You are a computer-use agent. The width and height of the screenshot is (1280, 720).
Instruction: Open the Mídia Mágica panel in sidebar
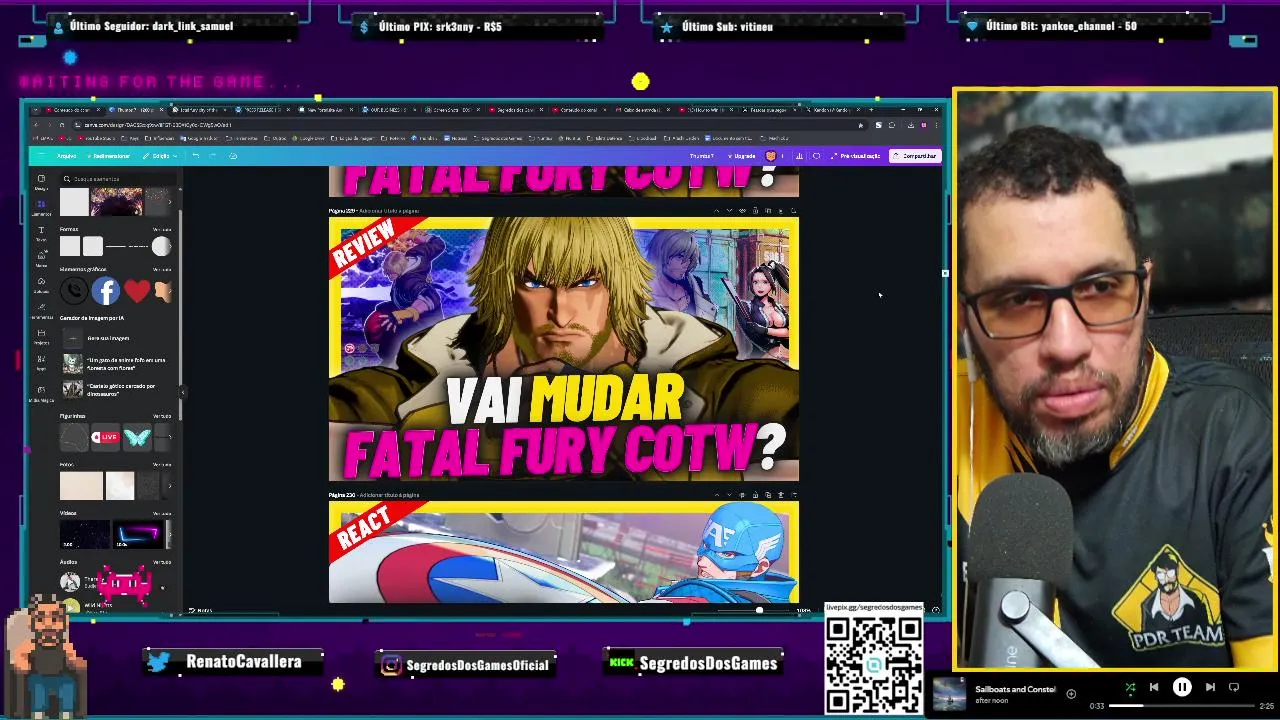[41, 393]
